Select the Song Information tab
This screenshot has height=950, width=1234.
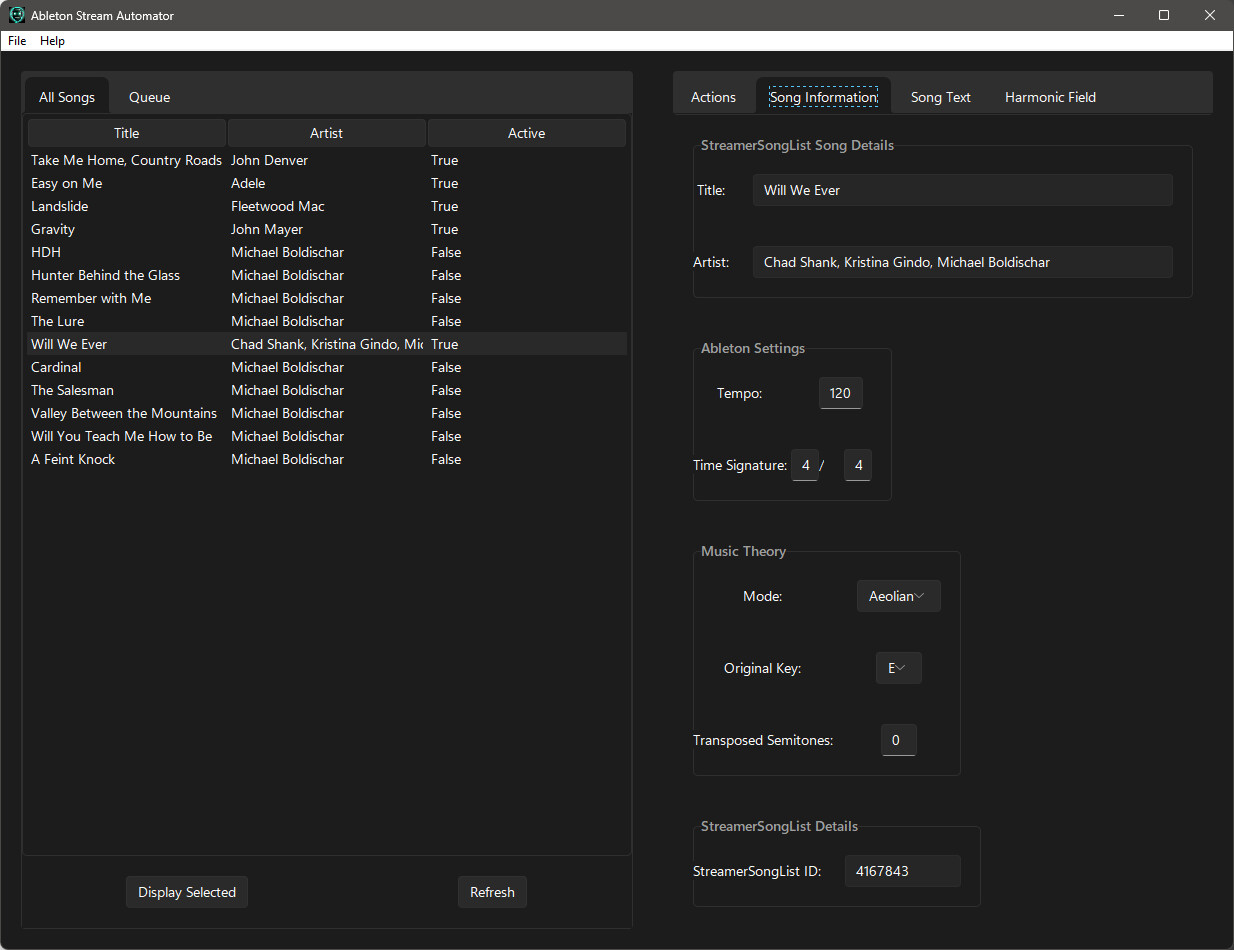pos(823,97)
